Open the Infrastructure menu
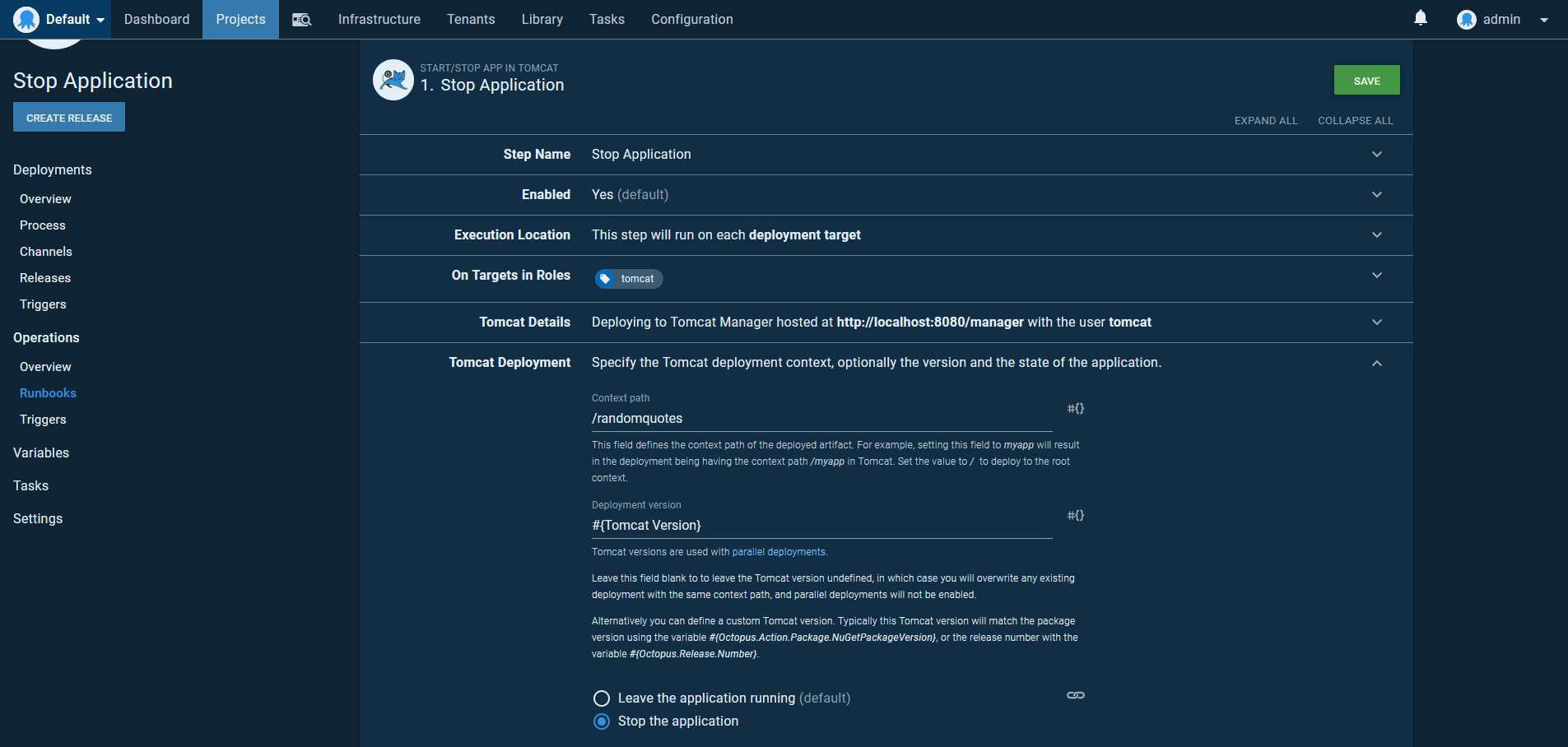Image resolution: width=1568 pixels, height=747 pixels. point(379,20)
